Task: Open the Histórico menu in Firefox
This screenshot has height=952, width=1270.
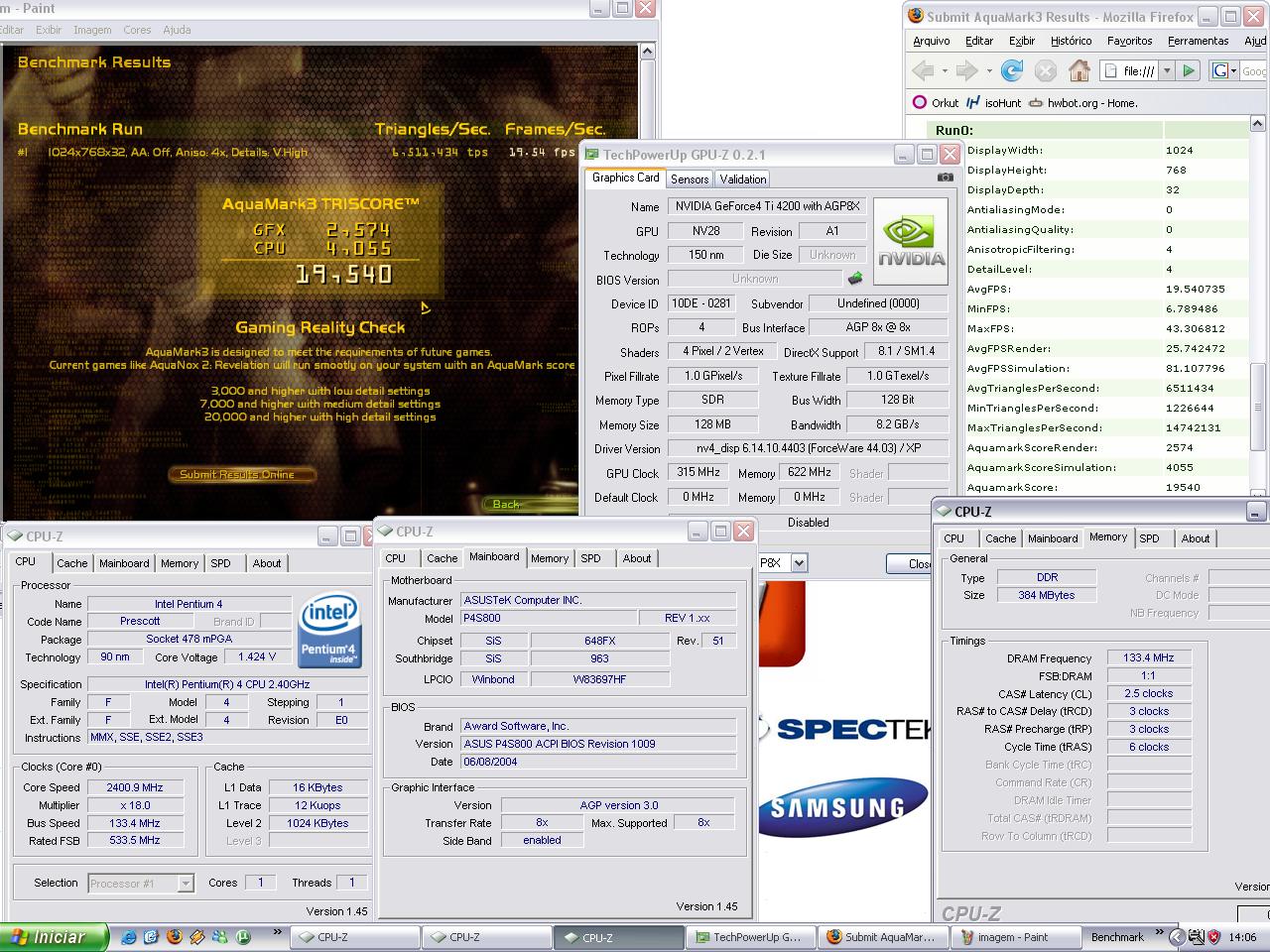Action: (x=1071, y=41)
